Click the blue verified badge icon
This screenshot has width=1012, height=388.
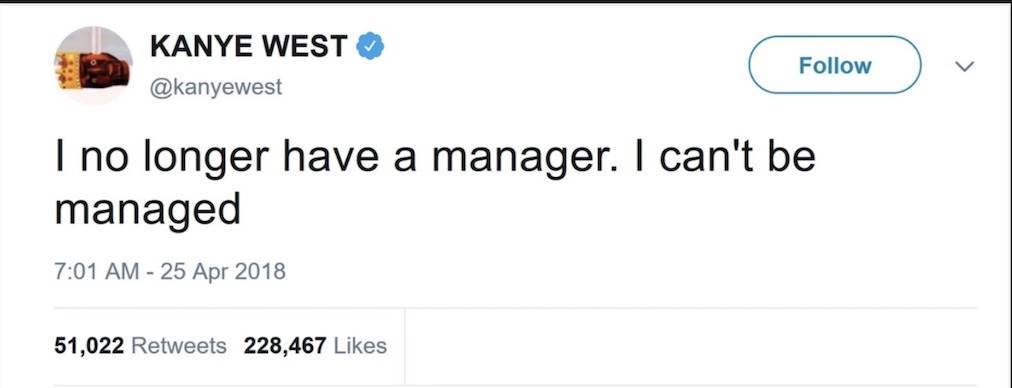pyautogui.click(x=371, y=46)
